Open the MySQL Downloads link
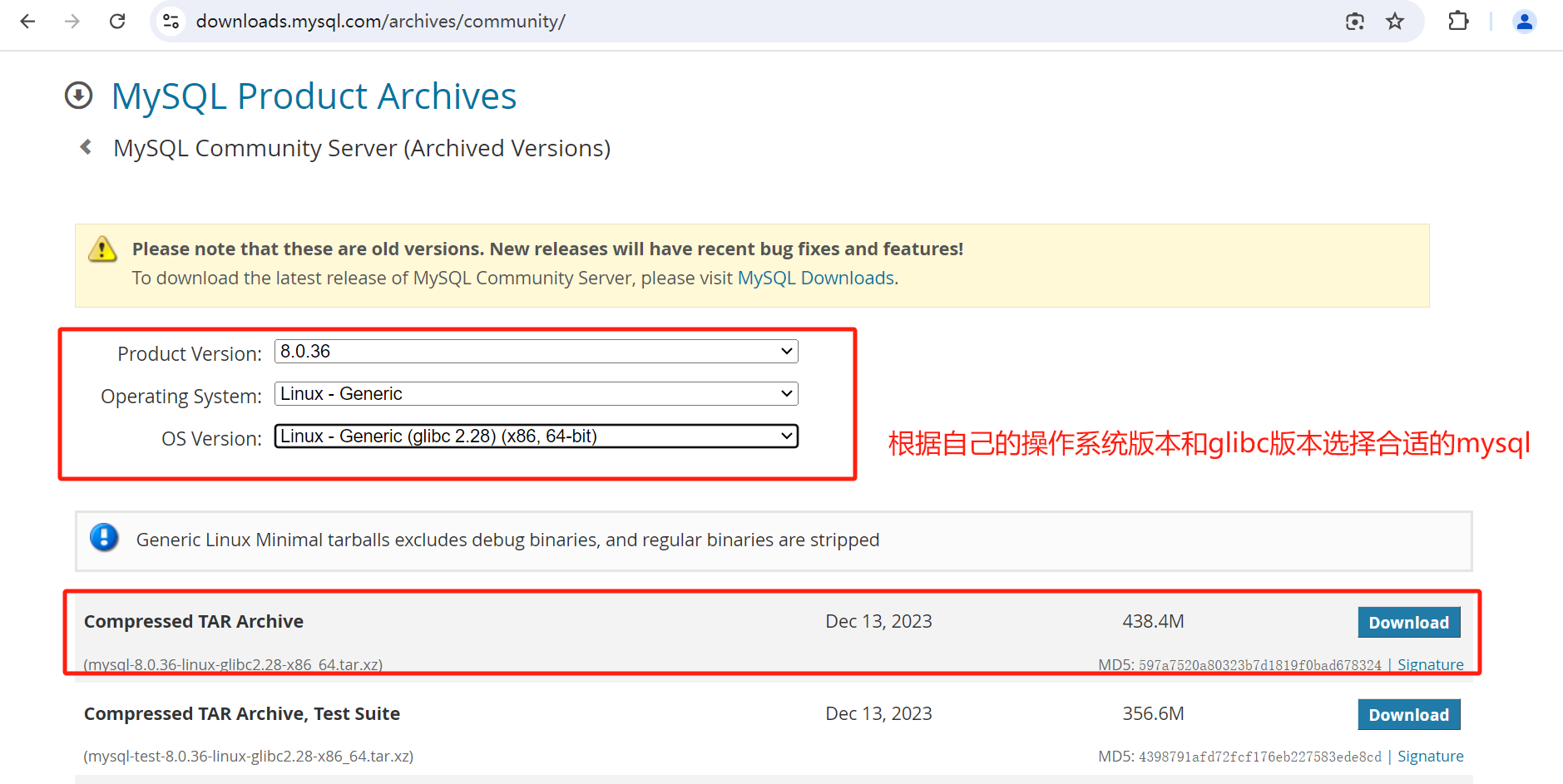 (816, 279)
